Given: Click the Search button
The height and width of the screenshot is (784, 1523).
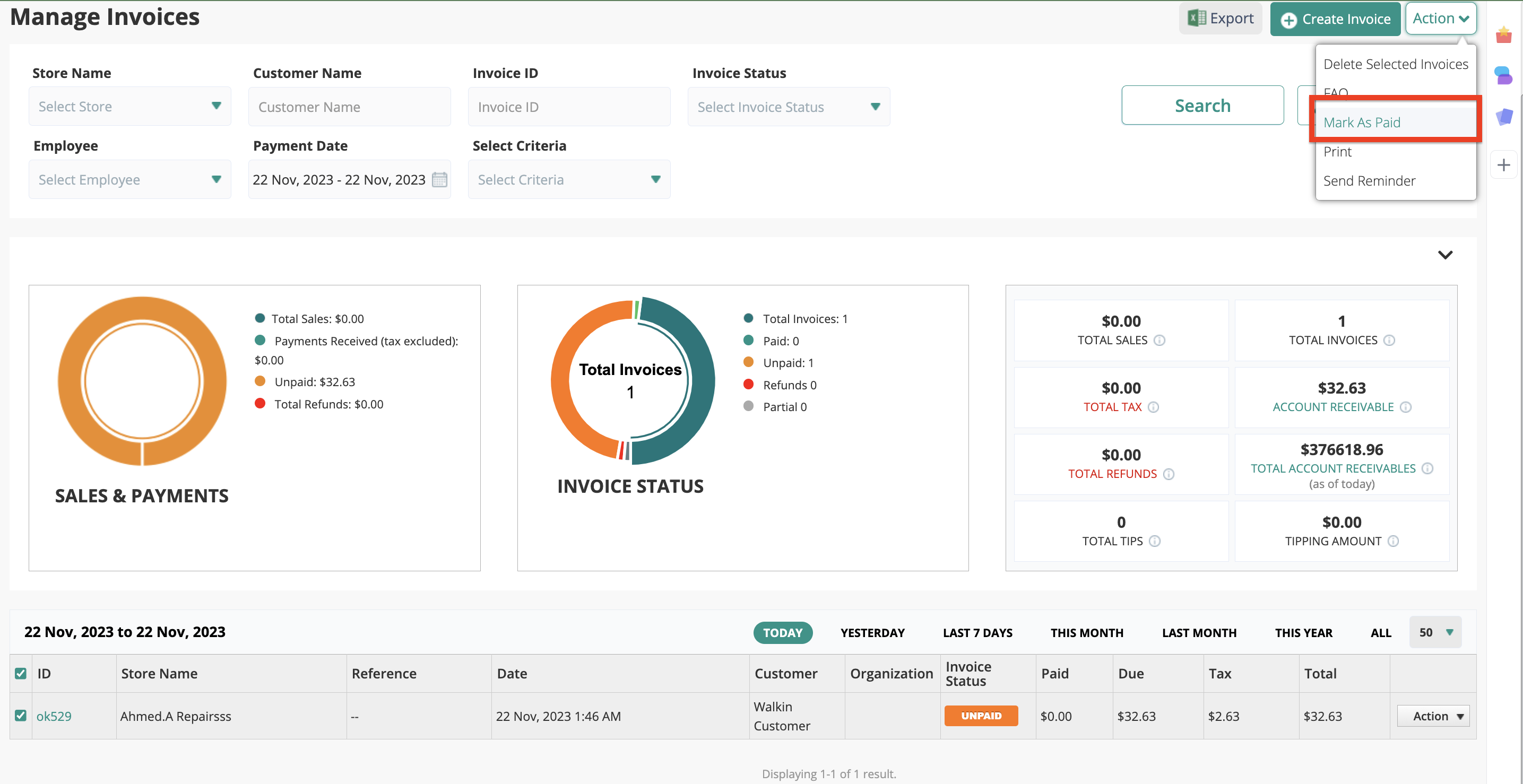Looking at the screenshot, I should (1202, 105).
